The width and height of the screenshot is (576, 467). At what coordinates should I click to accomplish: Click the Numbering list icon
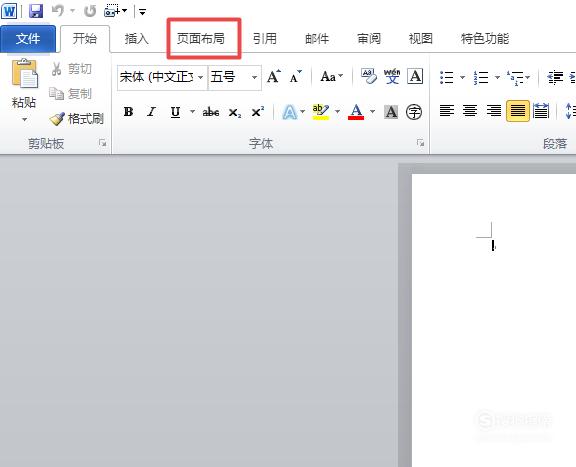pos(481,78)
